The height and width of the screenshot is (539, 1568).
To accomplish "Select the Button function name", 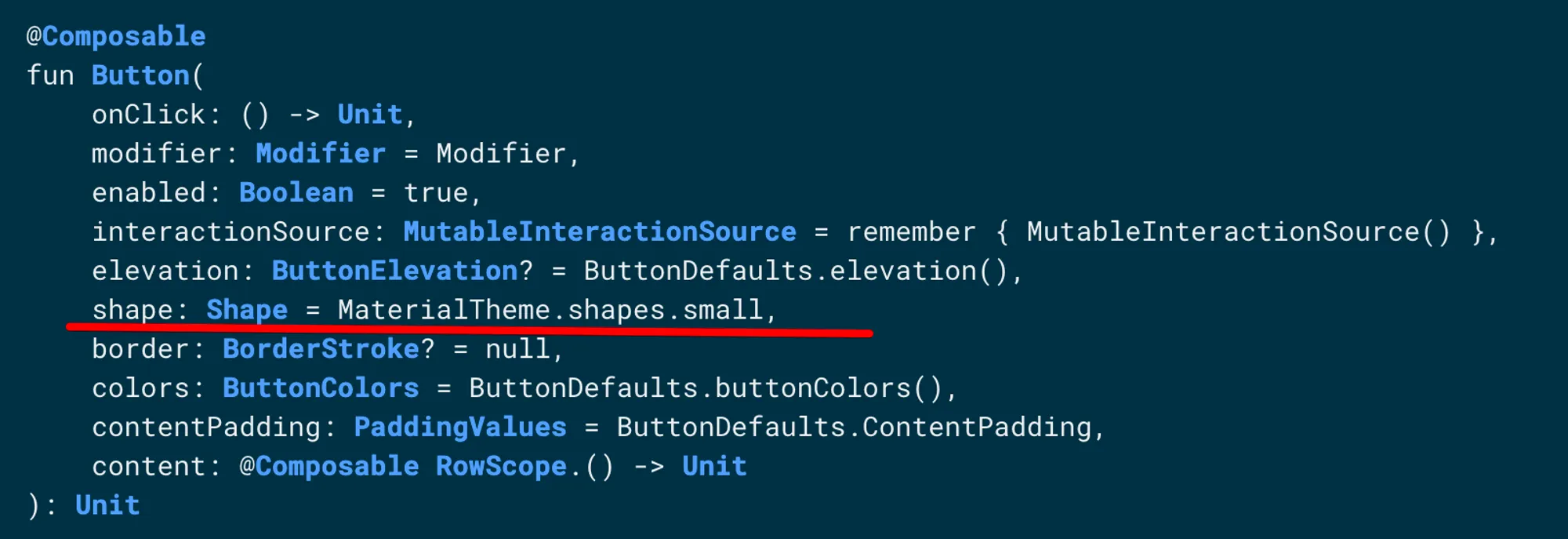I will pyautogui.click(x=140, y=75).
